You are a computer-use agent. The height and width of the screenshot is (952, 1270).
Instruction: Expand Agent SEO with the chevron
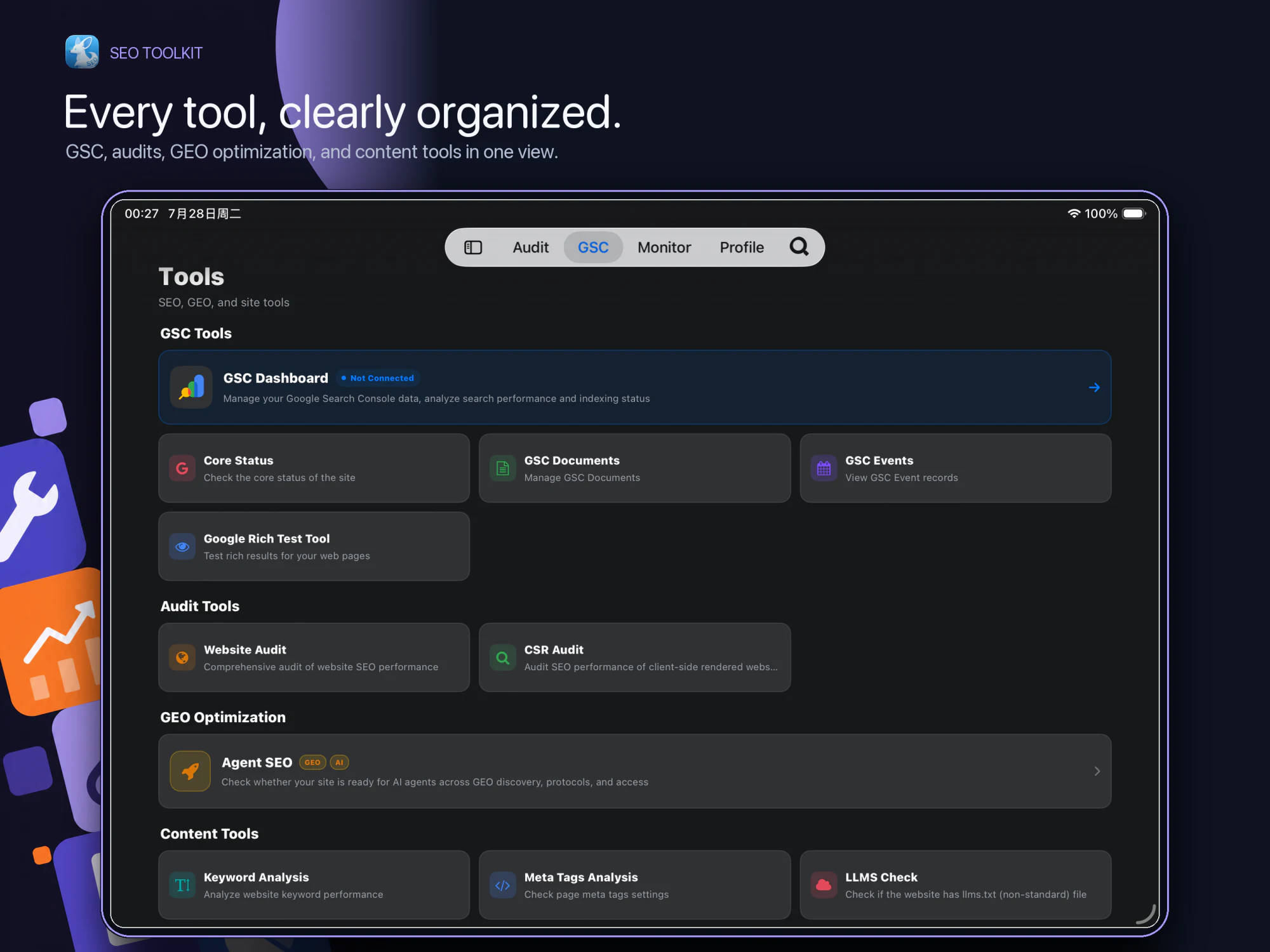[1097, 771]
